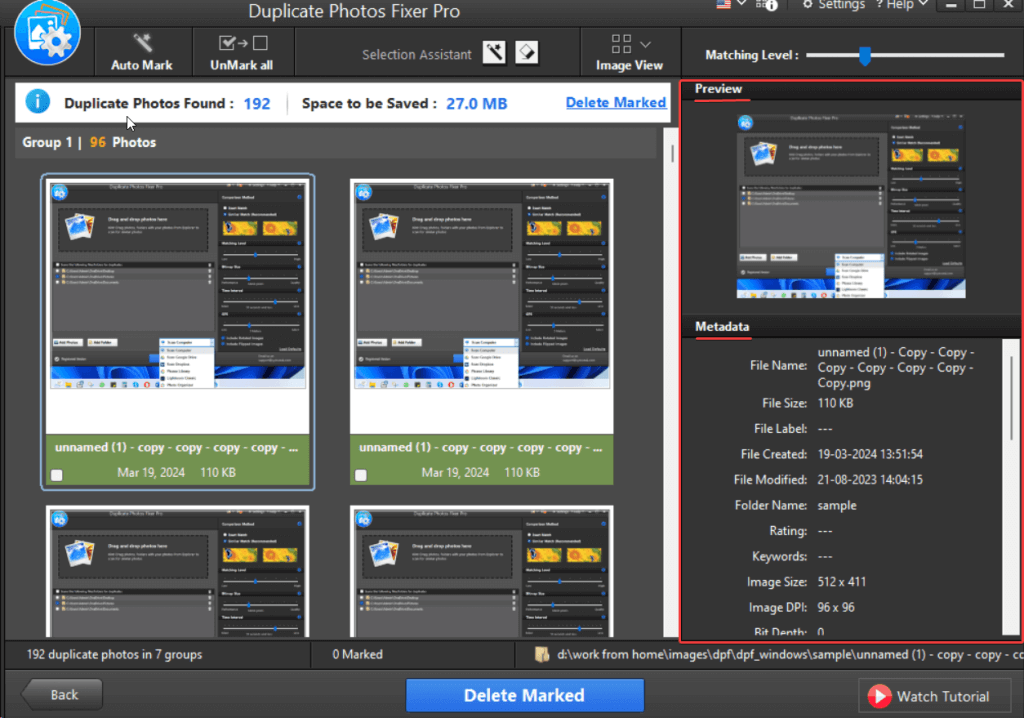Screen dimensions: 1024x718
Task: Open the Help menu
Action: 901,5
